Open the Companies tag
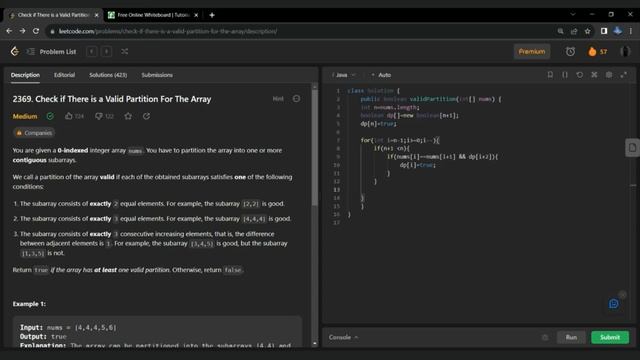This screenshot has width=640, height=360. coord(34,133)
